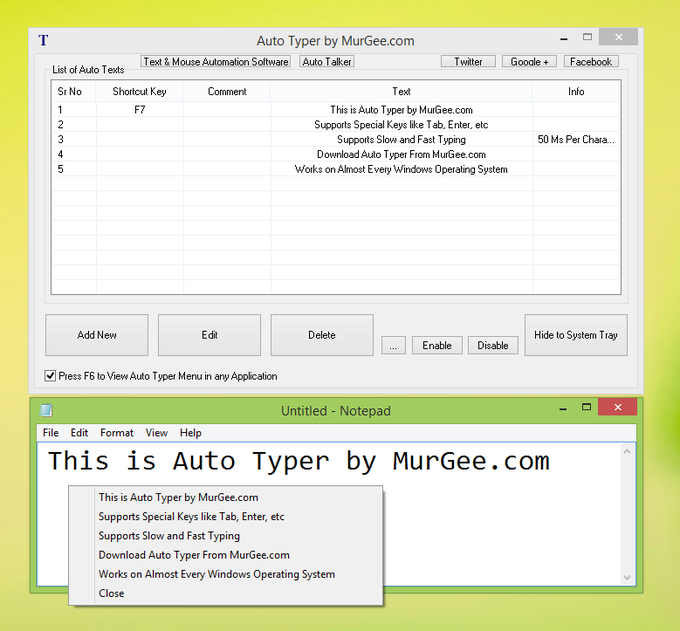The height and width of the screenshot is (631, 680).
Task: Click the Add New button
Action: (x=97, y=335)
